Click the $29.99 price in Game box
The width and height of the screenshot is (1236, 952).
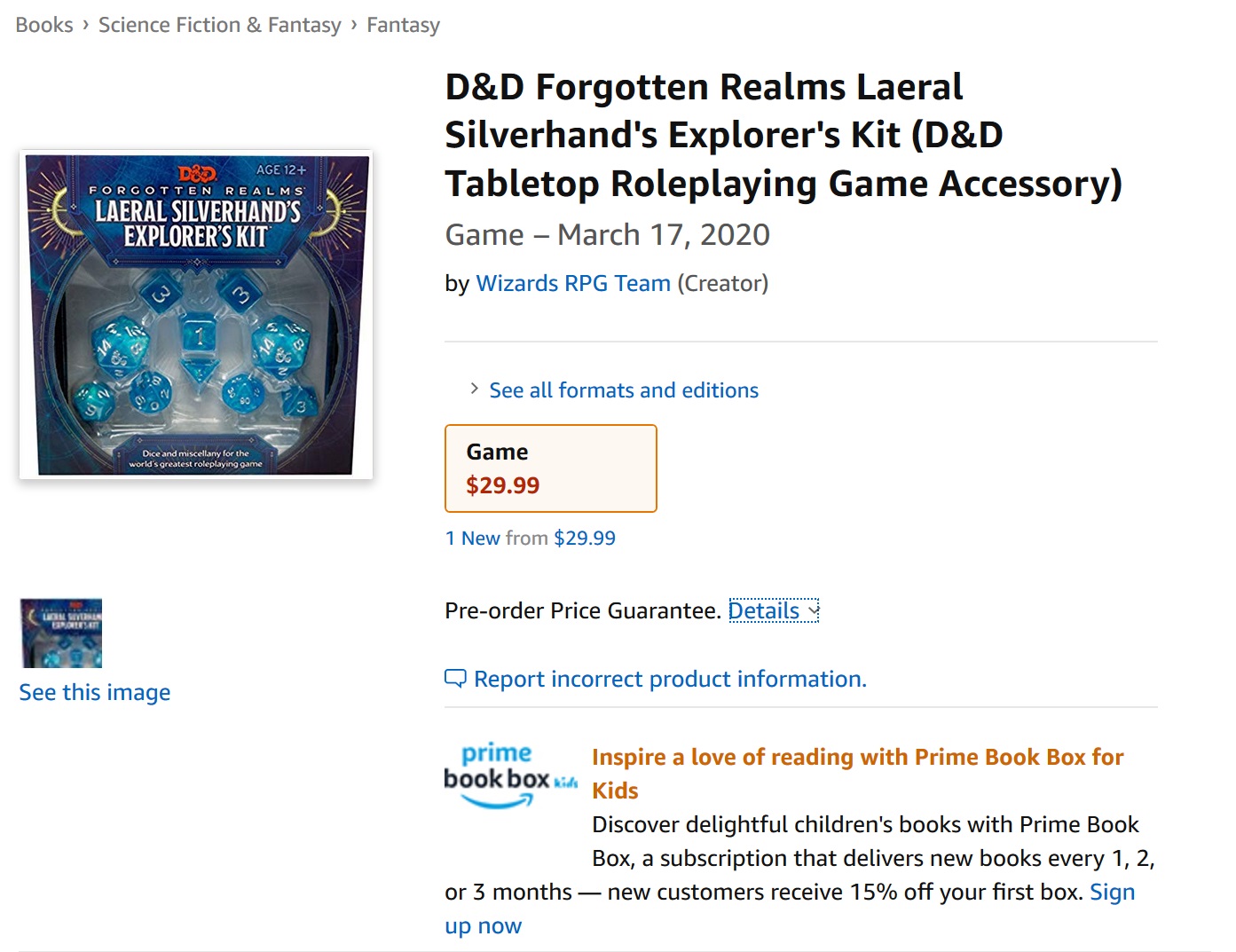503,486
